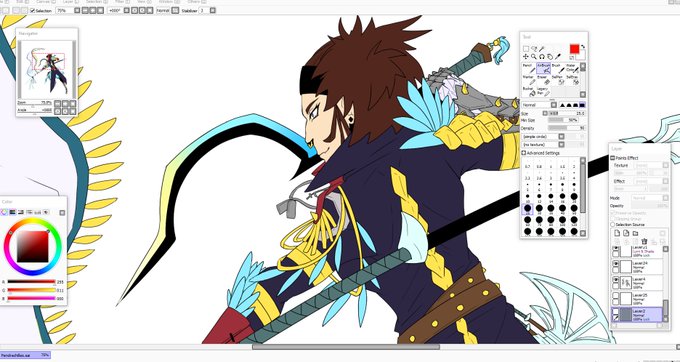Show Layer25 visibility box
Image resolution: width=680 pixels, height=362 pixels.
[x=616, y=295]
